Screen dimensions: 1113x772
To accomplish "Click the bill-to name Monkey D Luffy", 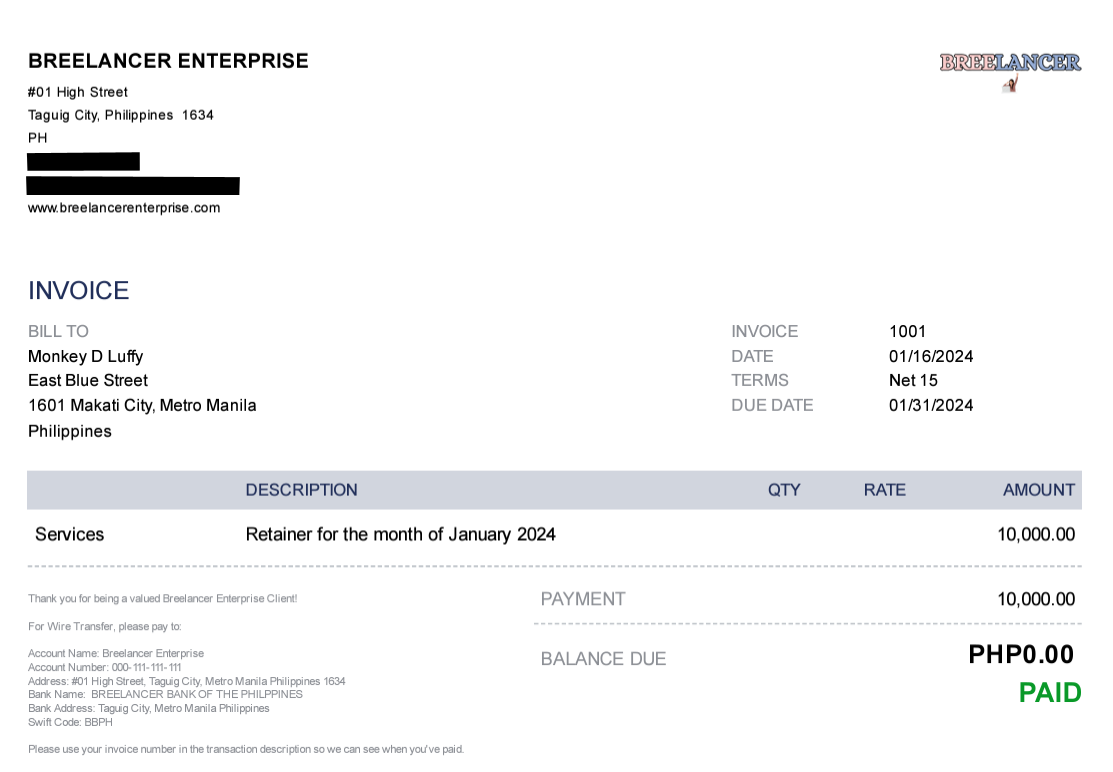I will click(x=85, y=356).
